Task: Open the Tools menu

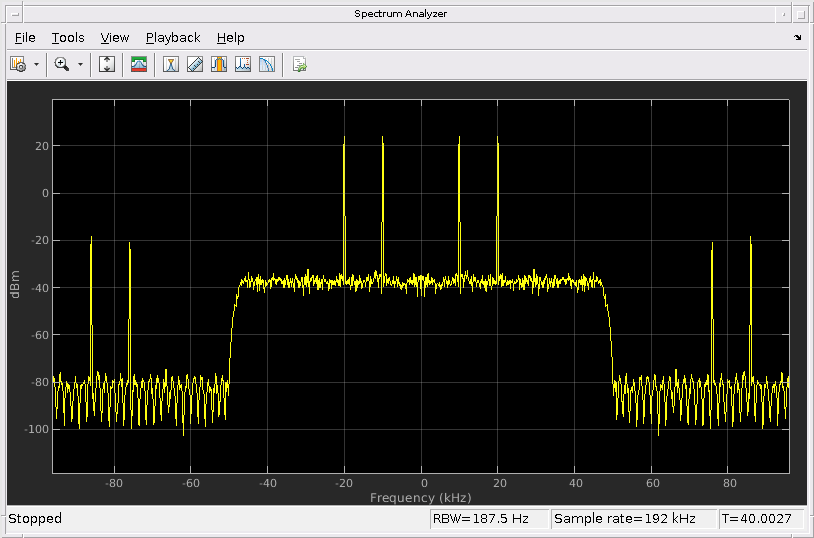Action: (68, 37)
